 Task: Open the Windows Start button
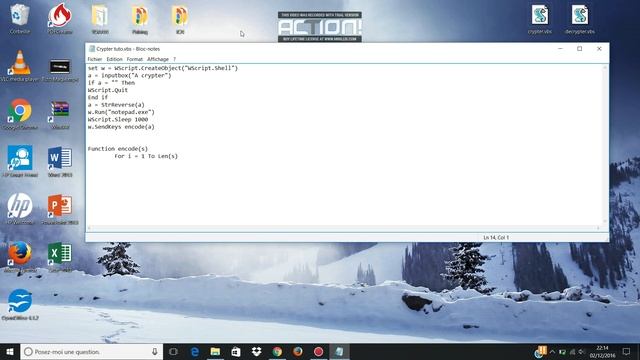[10, 351]
